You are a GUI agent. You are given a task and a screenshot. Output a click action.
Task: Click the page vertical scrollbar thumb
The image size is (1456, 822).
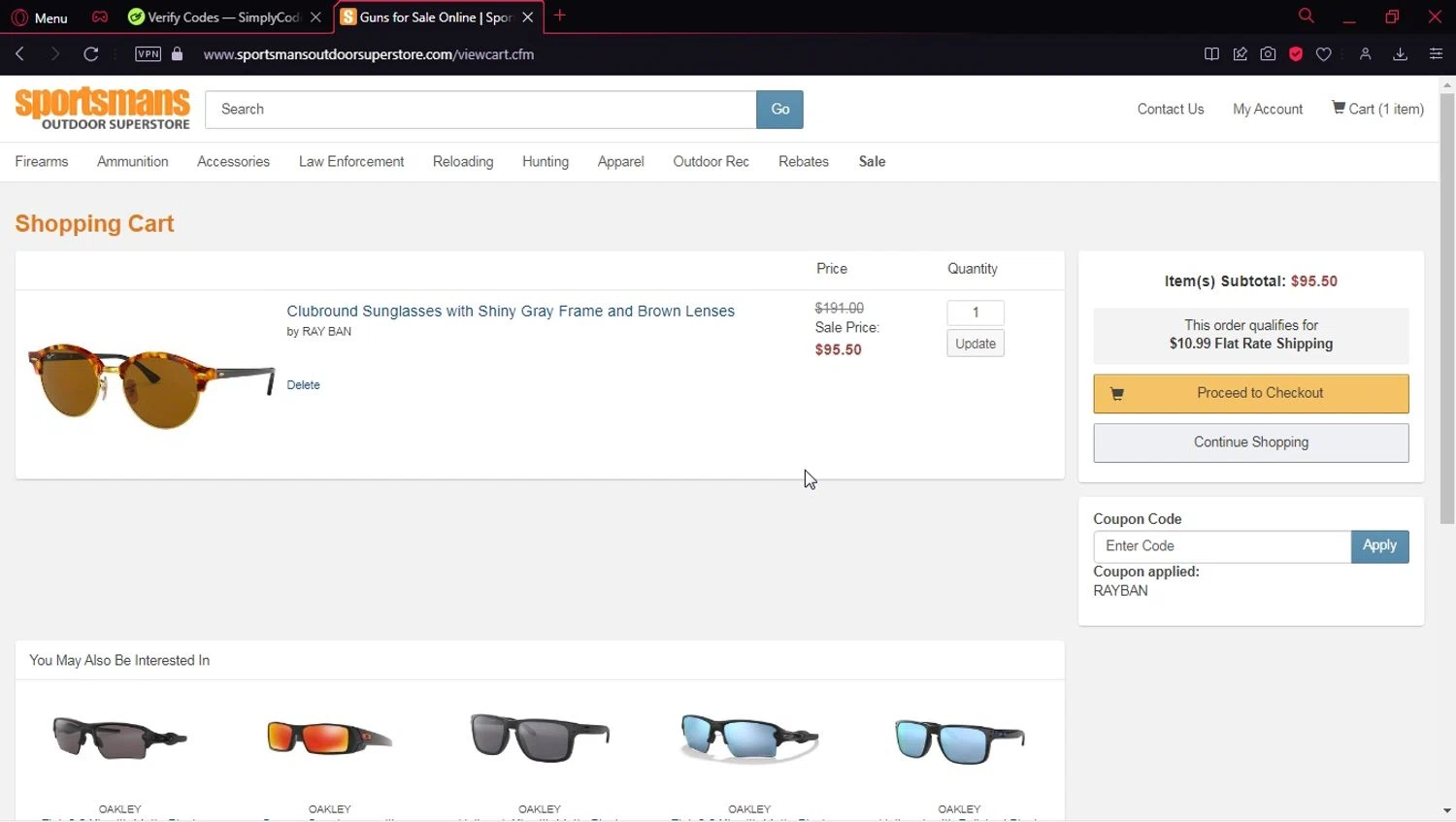click(1447, 309)
